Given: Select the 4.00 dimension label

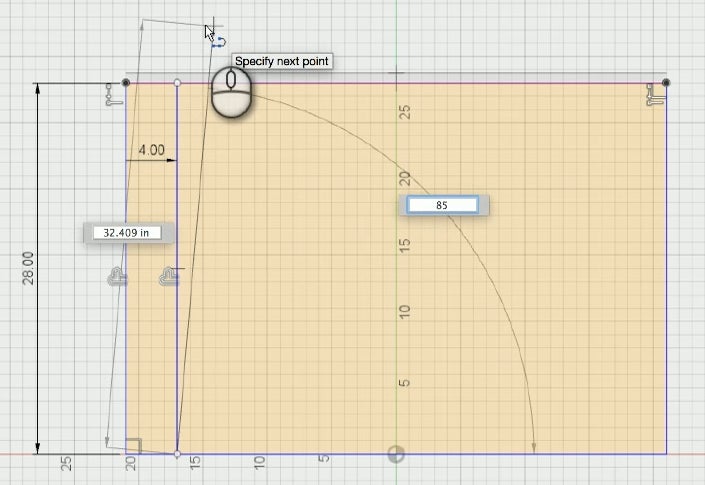Looking at the screenshot, I should [x=152, y=150].
